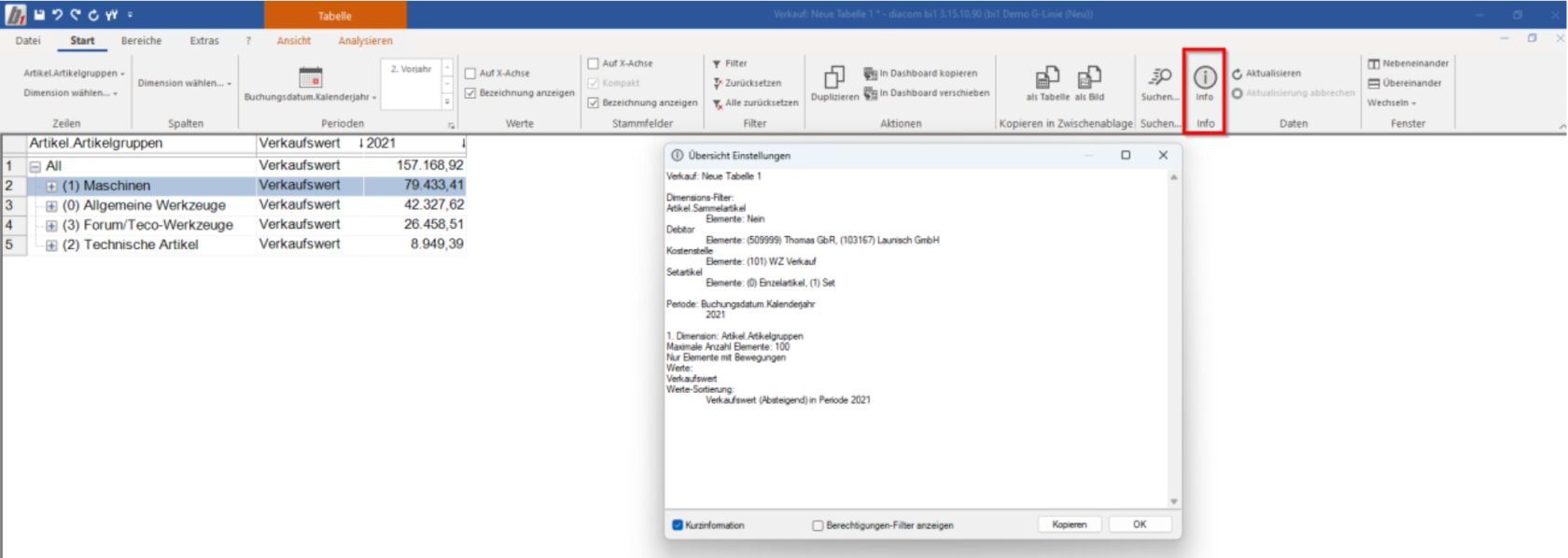Image resolution: width=1568 pixels, height=558 pixels.
Task: Enable Berechtigungen-Filter anzeigen checkbox
Action: [818, 525]
